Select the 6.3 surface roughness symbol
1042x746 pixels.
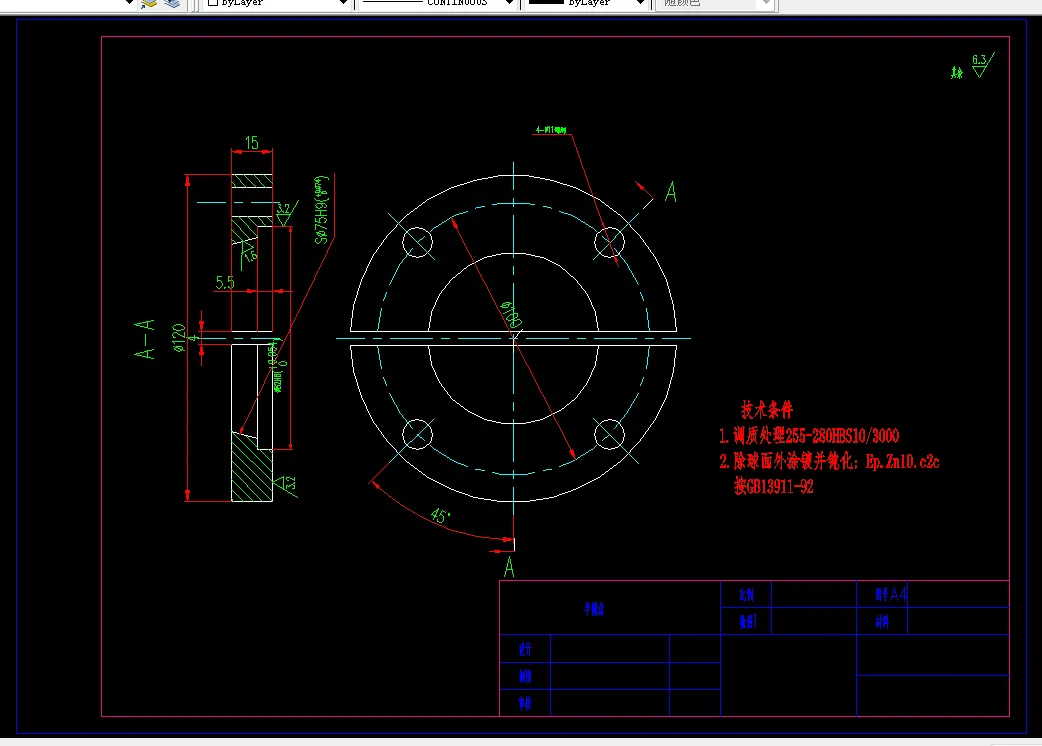pos(982,65)
